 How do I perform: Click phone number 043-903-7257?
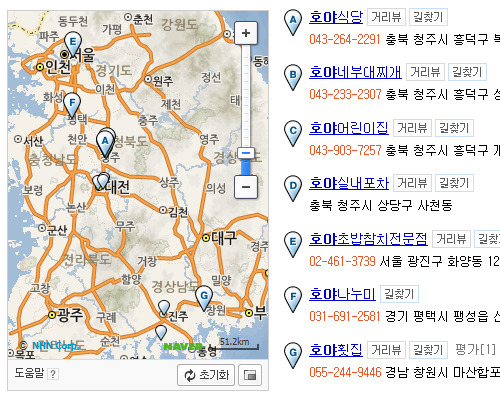pyautogui.click(x=345, y=150)
